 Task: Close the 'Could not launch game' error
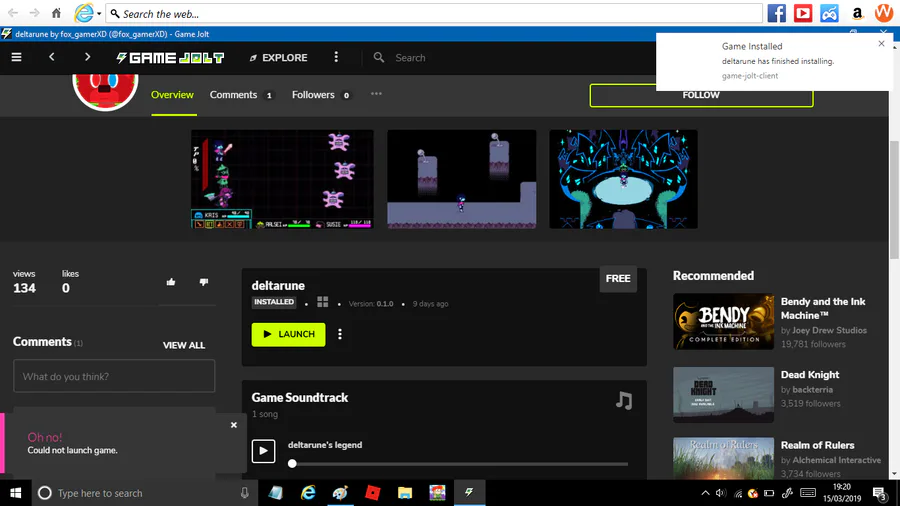(234, 425)
